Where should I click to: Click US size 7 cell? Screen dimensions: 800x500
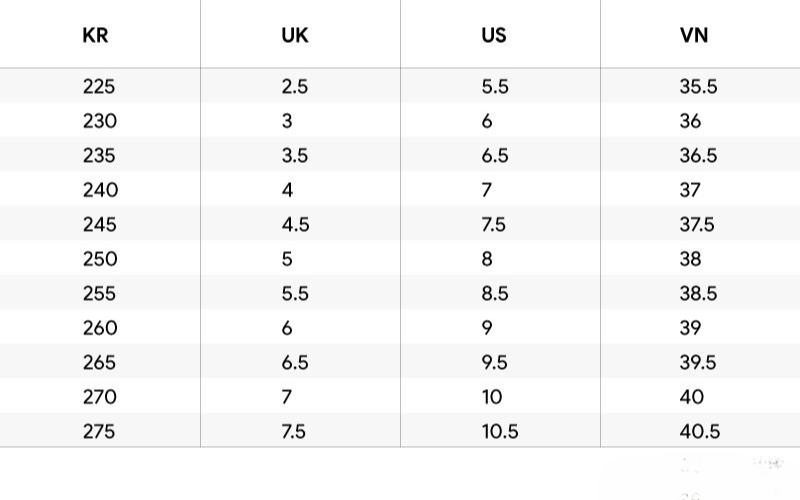487,190
